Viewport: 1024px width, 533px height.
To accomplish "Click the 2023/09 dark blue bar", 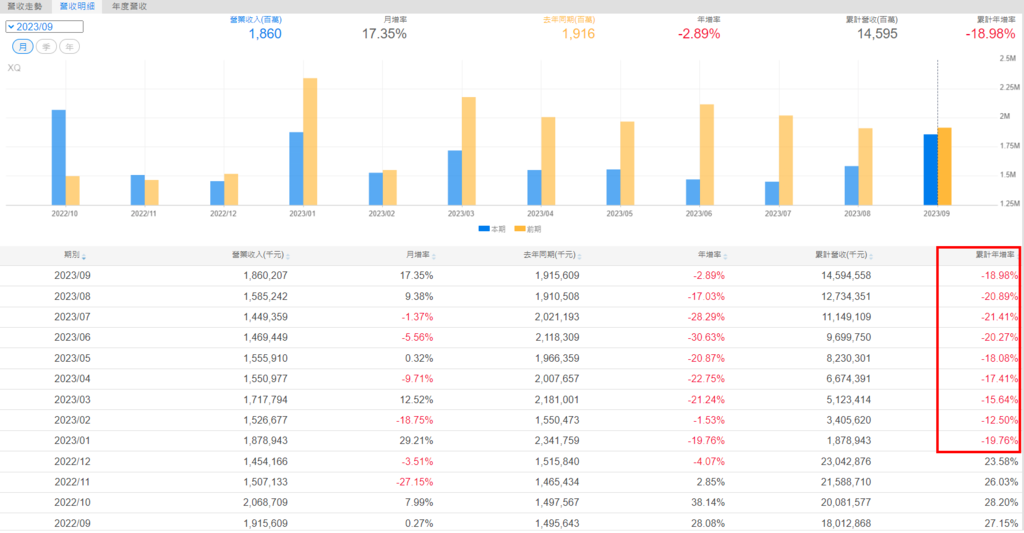I will (x=930, y=170).
